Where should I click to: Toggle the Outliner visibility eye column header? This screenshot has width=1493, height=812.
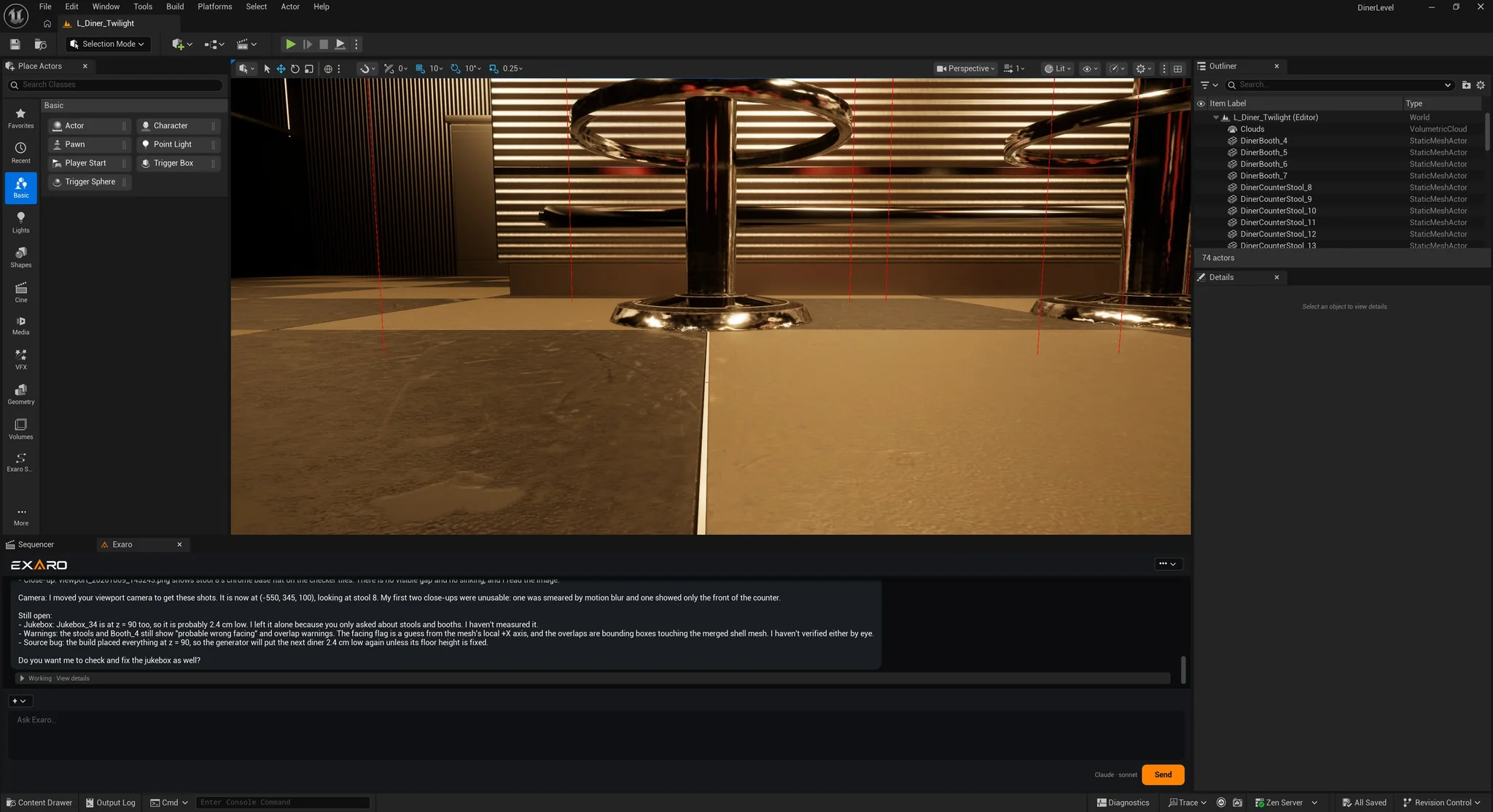1201,104
